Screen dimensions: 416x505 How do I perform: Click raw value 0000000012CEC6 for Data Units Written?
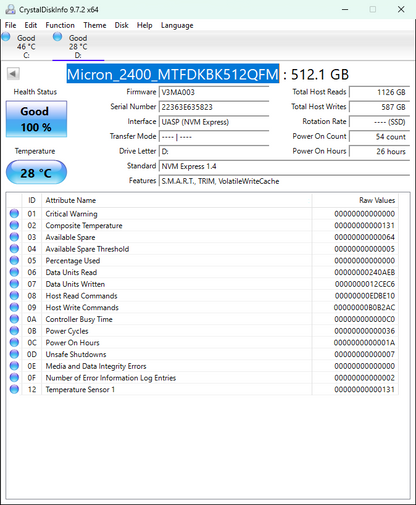365,284
